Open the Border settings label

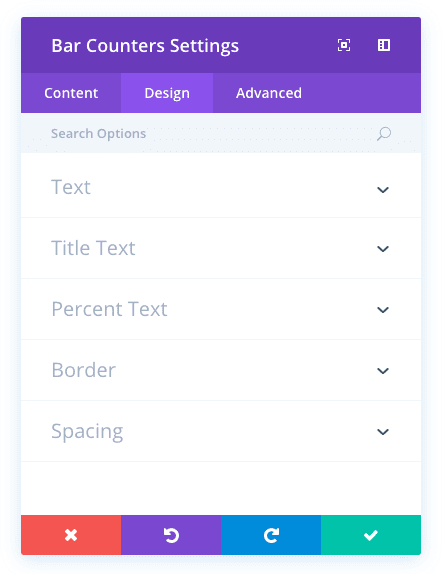point(83,370)
